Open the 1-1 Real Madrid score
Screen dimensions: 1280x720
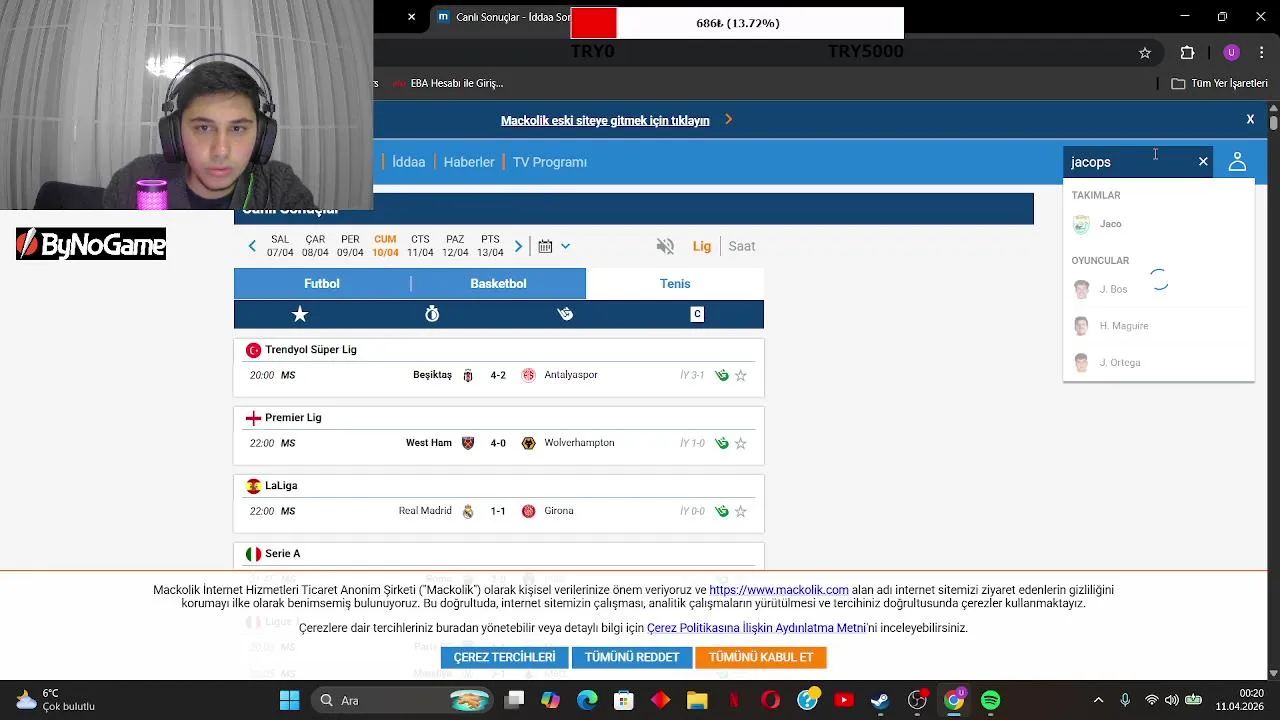point(498,511)
